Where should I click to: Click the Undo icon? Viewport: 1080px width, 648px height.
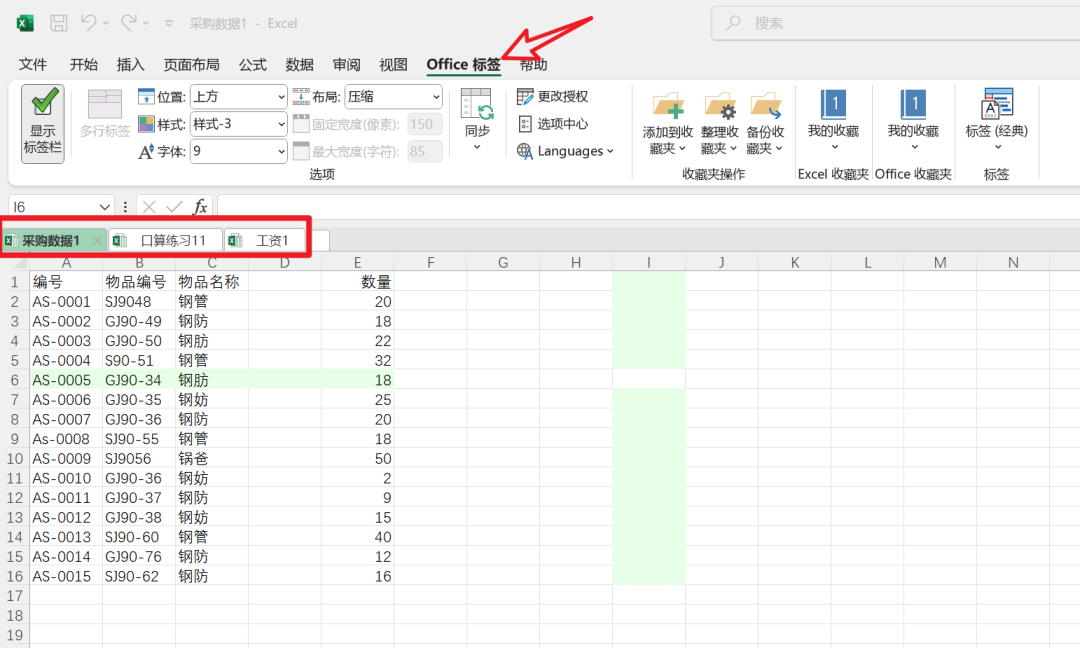tap(88, 23)
